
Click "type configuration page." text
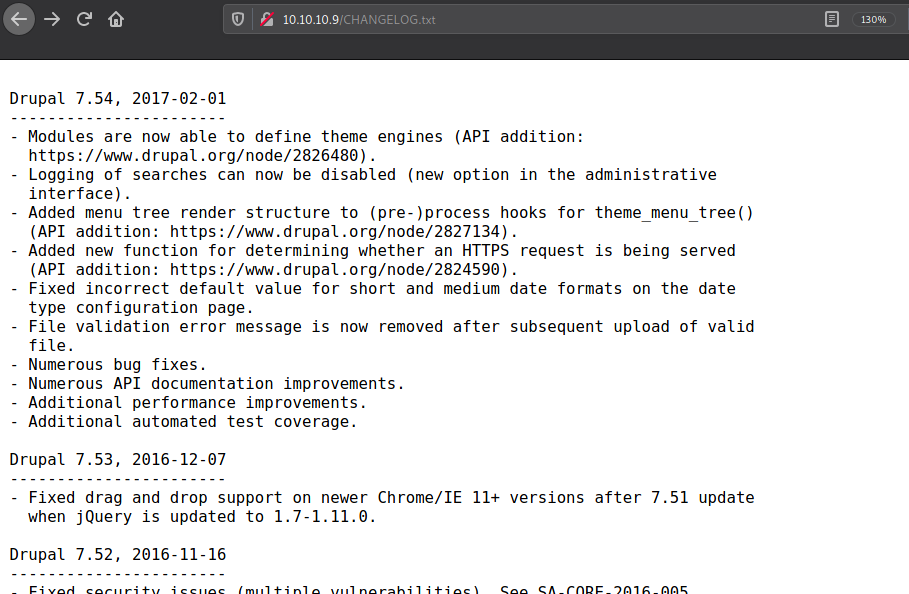(x=141, y=308)
